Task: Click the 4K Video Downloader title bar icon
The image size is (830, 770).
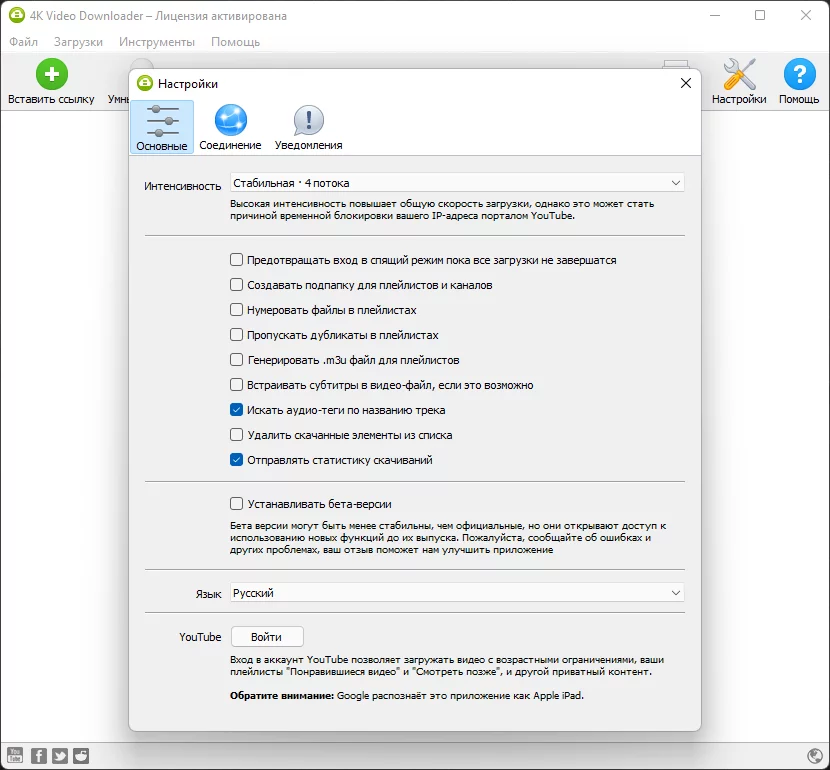Action: [x=16, y=15]
